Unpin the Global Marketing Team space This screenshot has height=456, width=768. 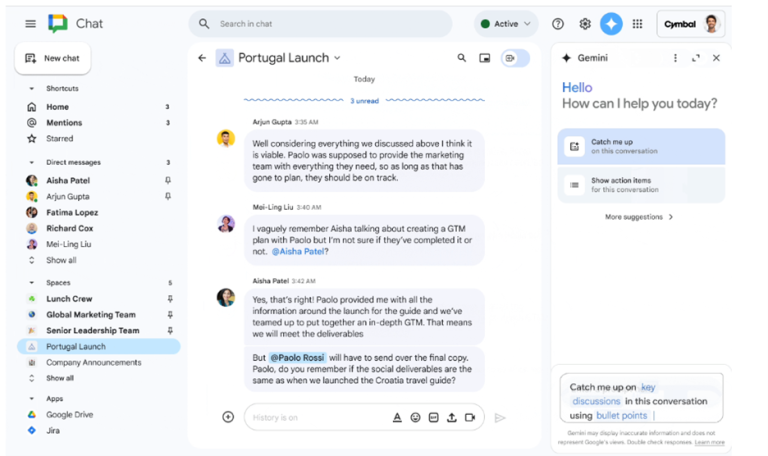point(170,314)
